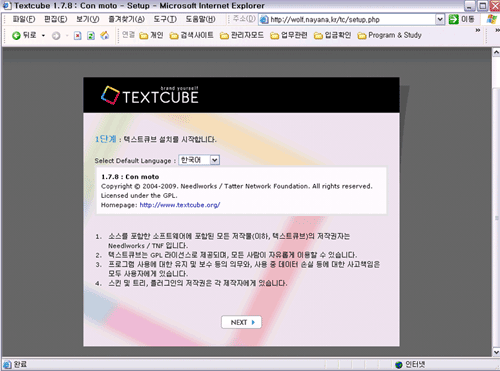Minimize the Internet Explorer window

(x=470, y=6)
